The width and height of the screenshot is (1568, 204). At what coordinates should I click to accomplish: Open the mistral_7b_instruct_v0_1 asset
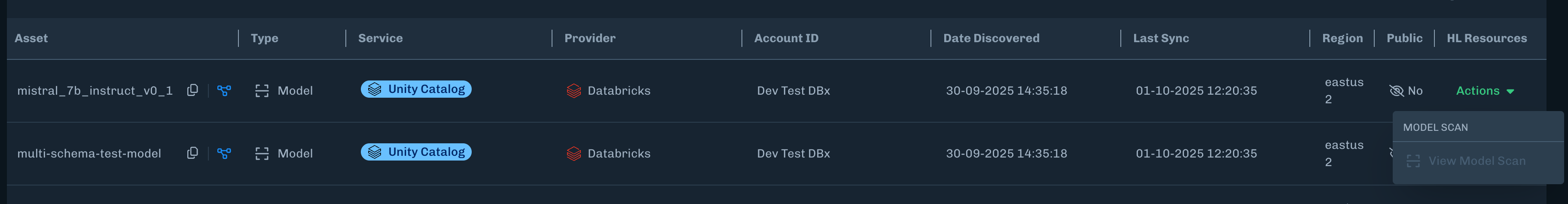[x=95, y=91]
